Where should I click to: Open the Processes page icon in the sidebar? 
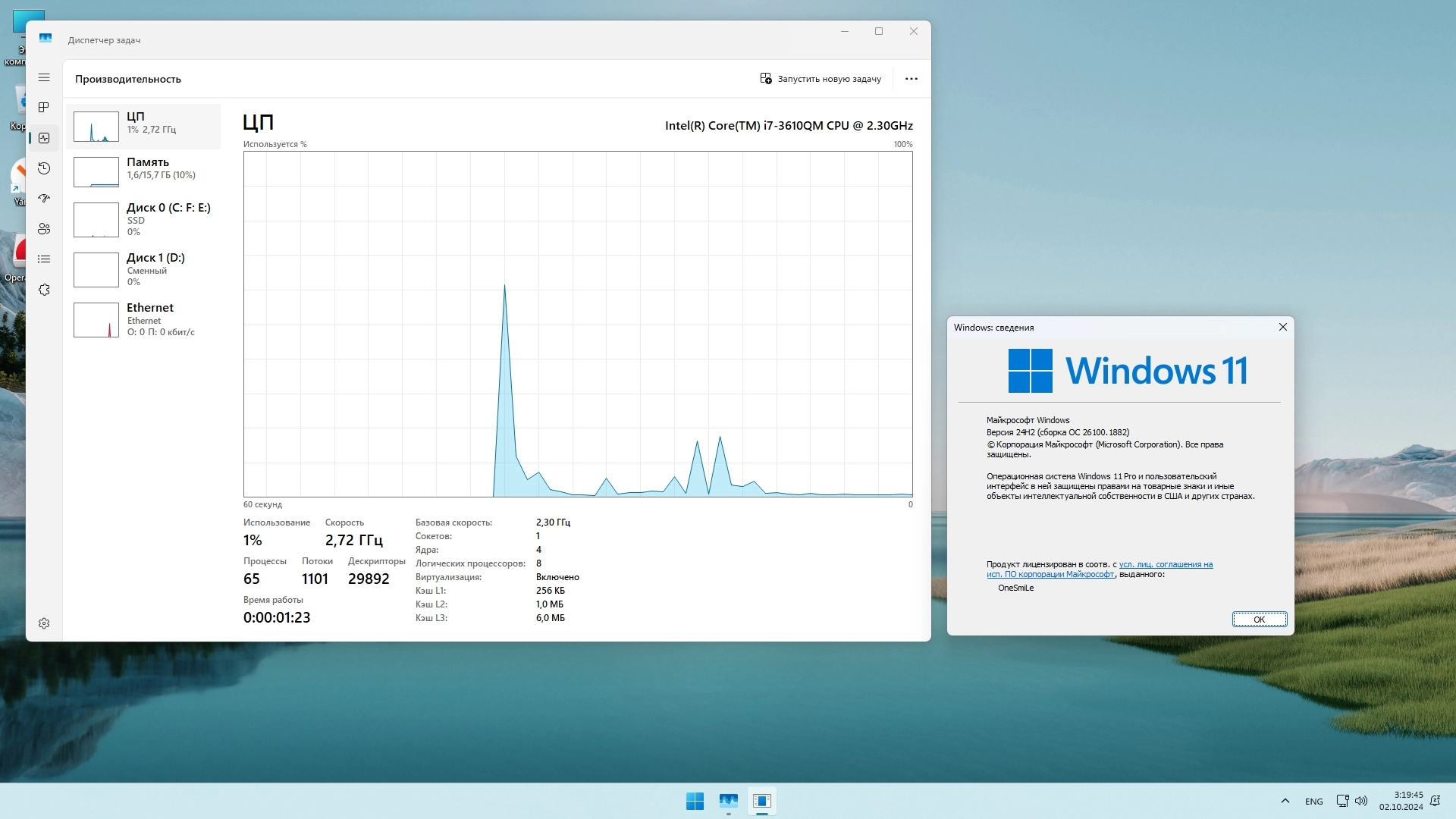pyautogui.click(x=44, y=107)
